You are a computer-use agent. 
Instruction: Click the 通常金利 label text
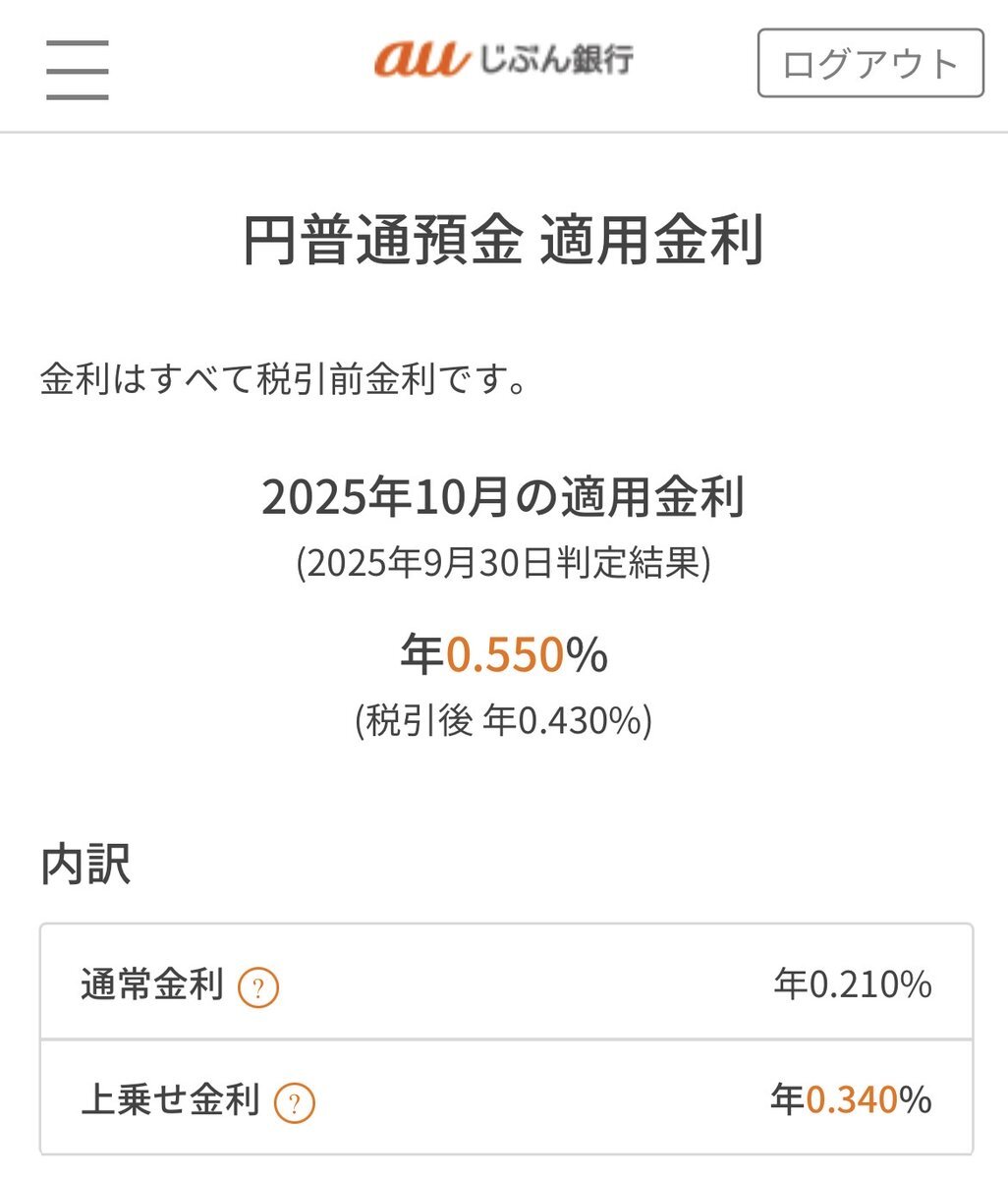pyautogui.click(x=152, y=983)
